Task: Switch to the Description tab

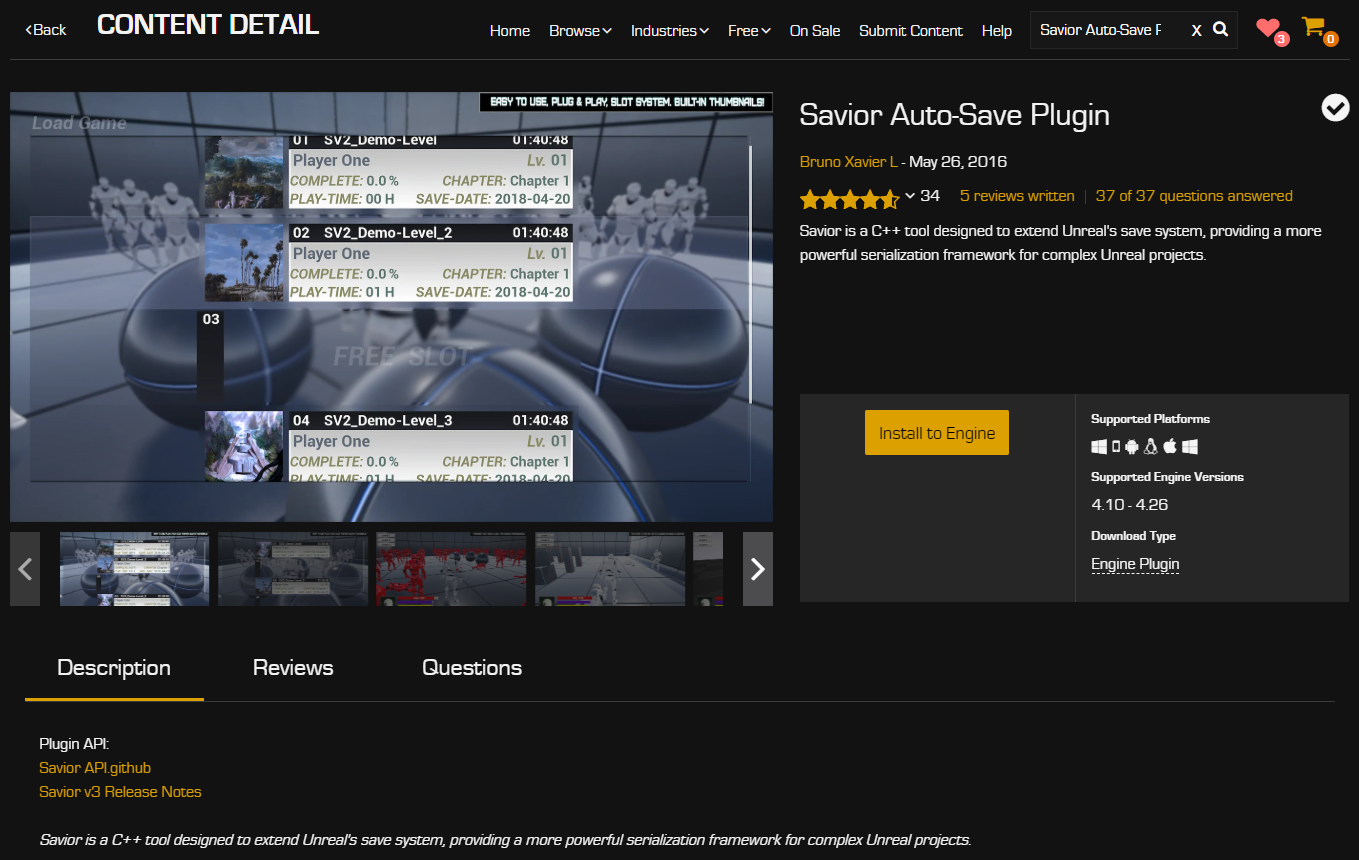Action: click(114, 668)
